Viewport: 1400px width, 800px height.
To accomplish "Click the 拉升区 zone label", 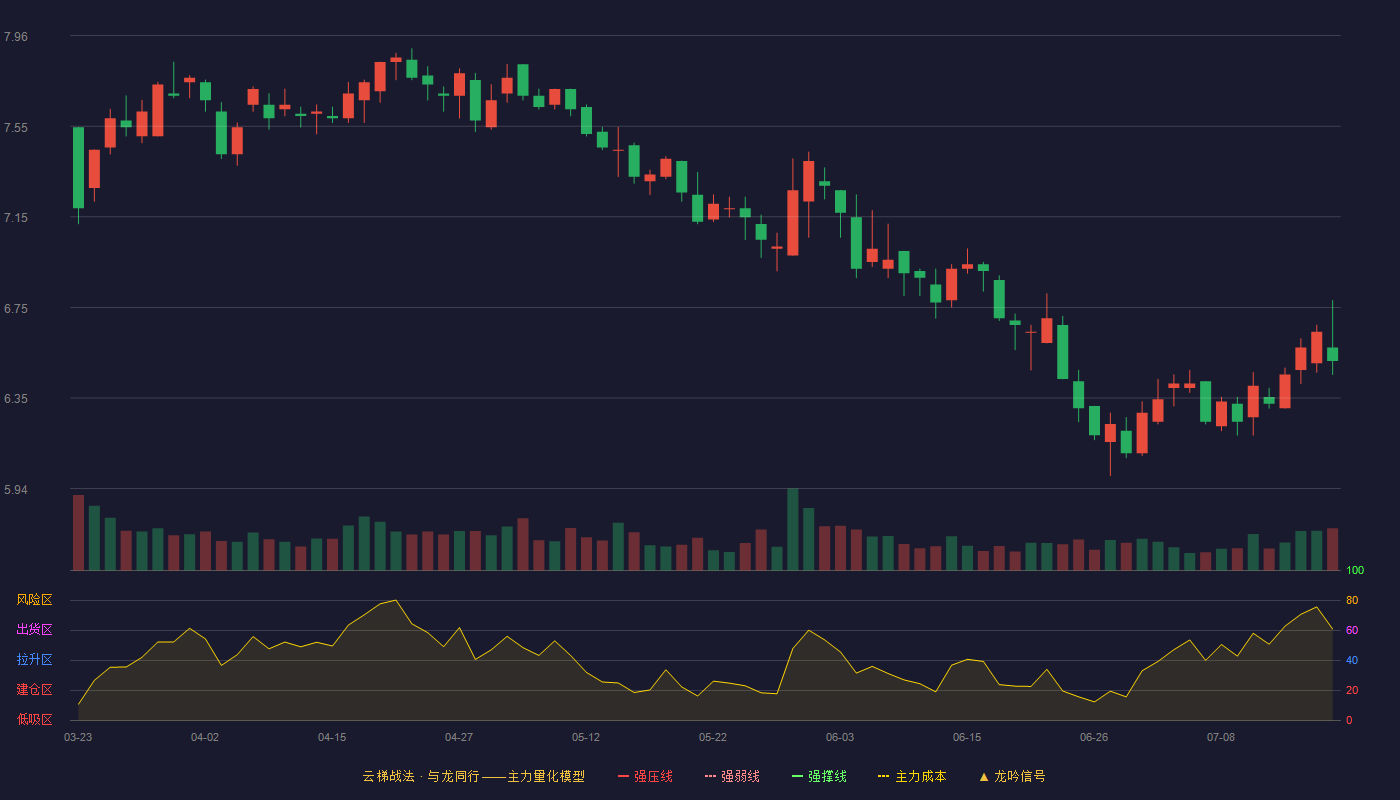I will [34, 660].
